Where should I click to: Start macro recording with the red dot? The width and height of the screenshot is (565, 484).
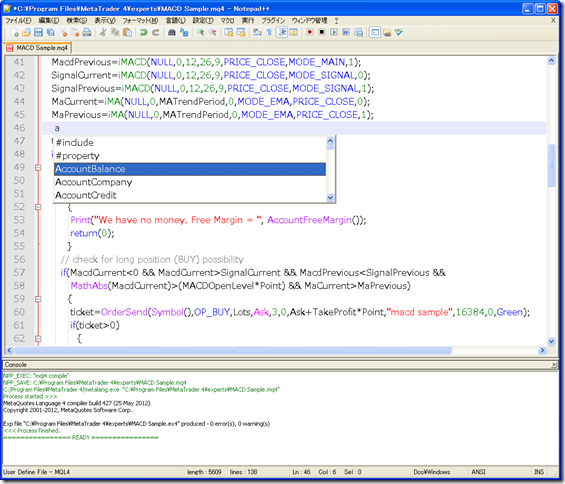(310, 33)
